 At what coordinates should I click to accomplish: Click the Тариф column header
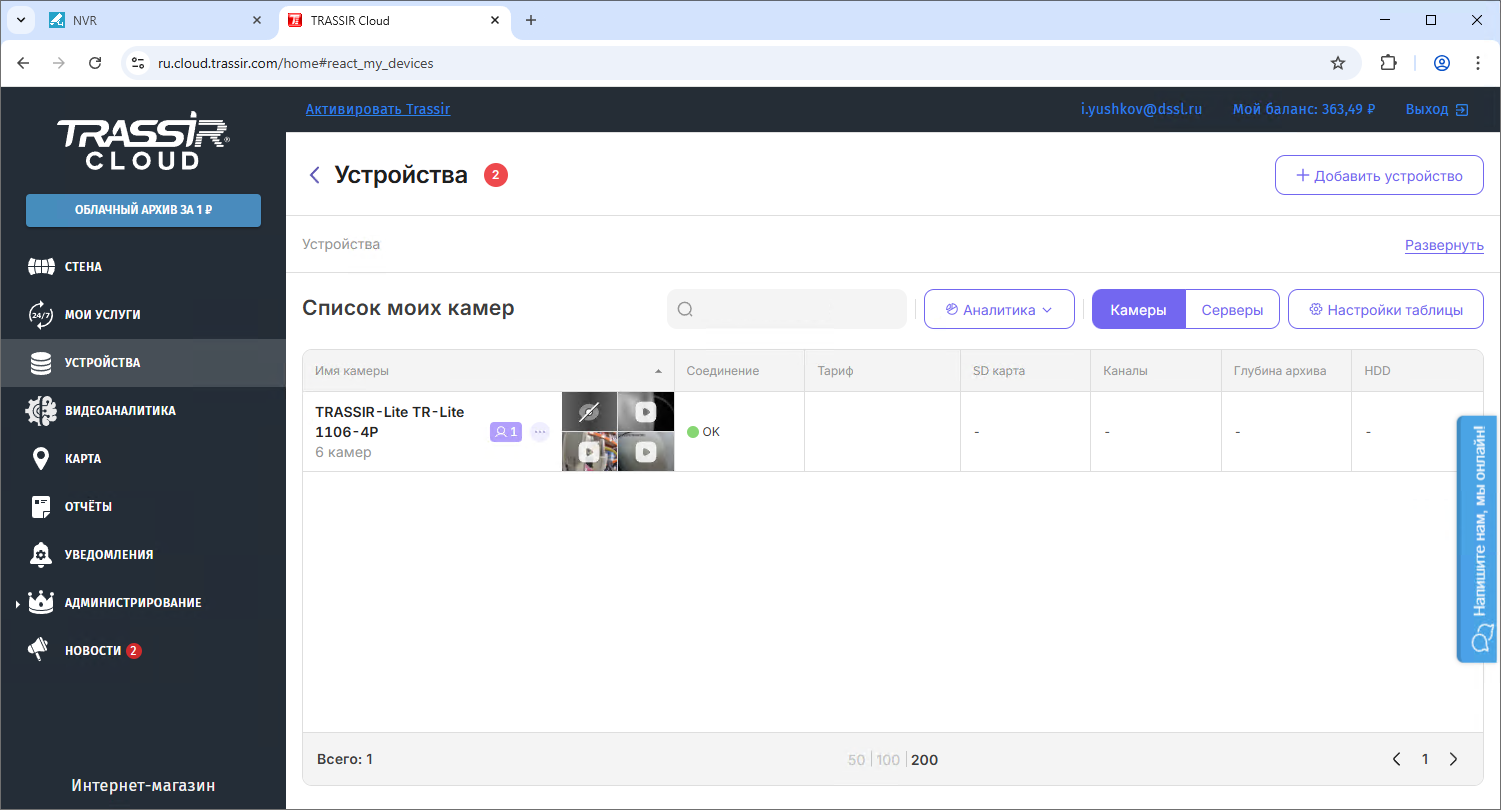coord(882,371)
